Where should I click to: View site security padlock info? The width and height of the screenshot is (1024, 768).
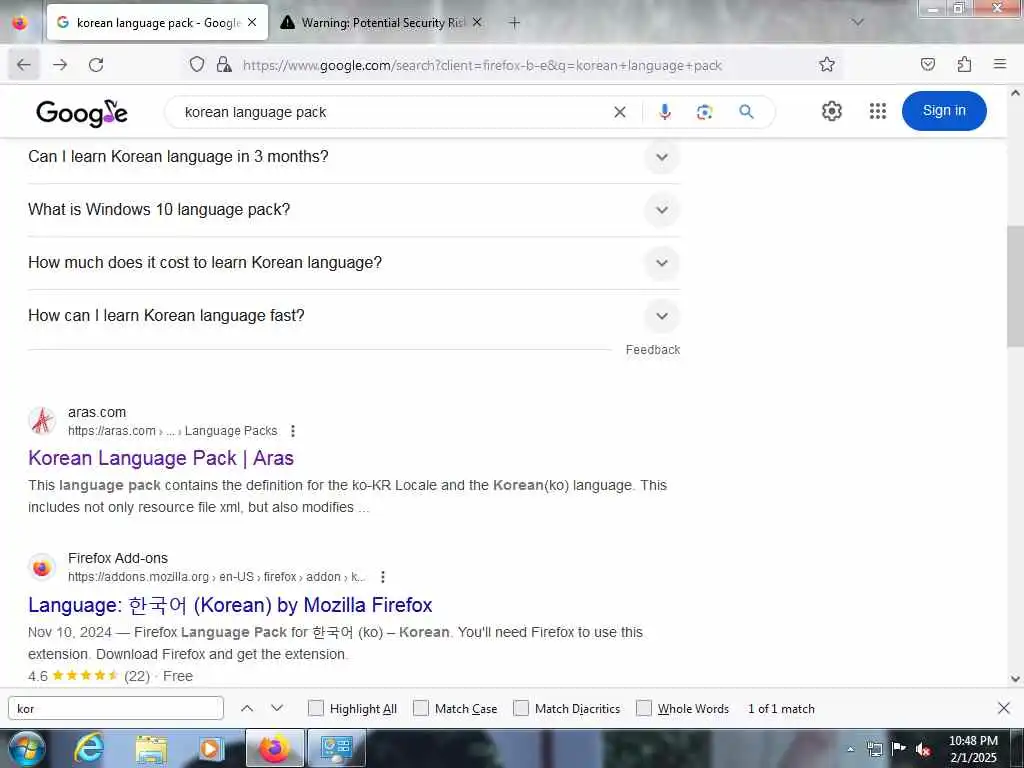224,65
